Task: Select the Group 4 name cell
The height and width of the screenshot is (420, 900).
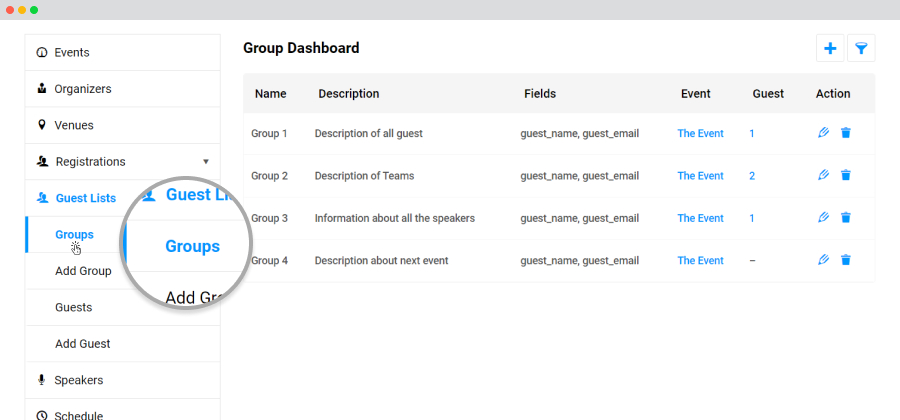Action: click(269, 260)
